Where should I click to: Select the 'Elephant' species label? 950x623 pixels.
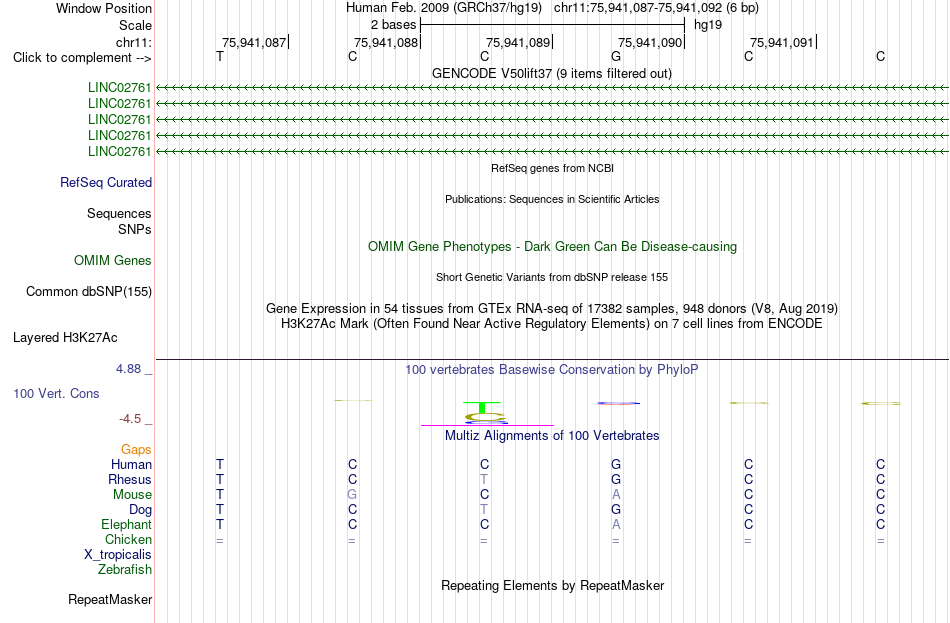pos(127,525)
